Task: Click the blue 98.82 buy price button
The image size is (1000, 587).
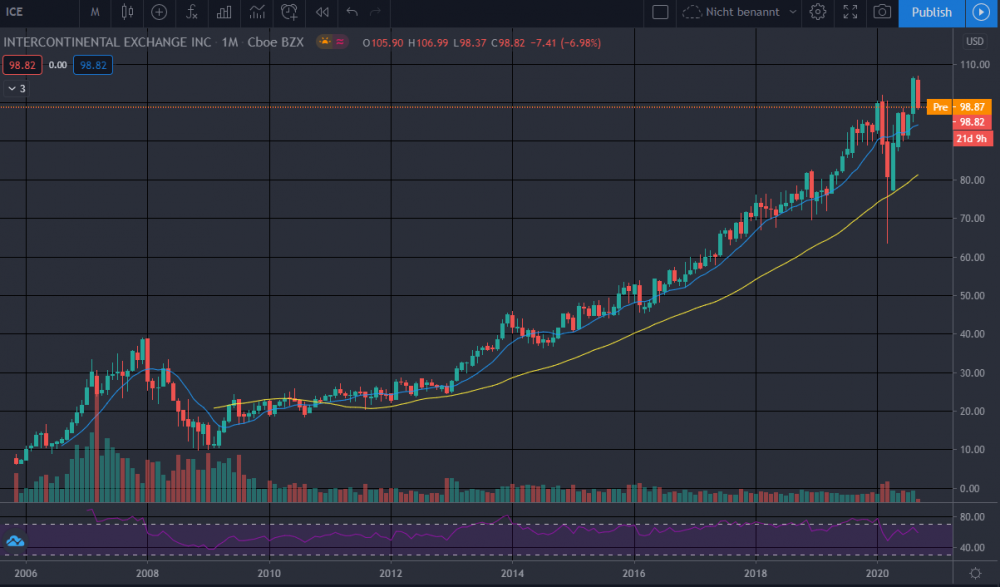Action: 92,65
